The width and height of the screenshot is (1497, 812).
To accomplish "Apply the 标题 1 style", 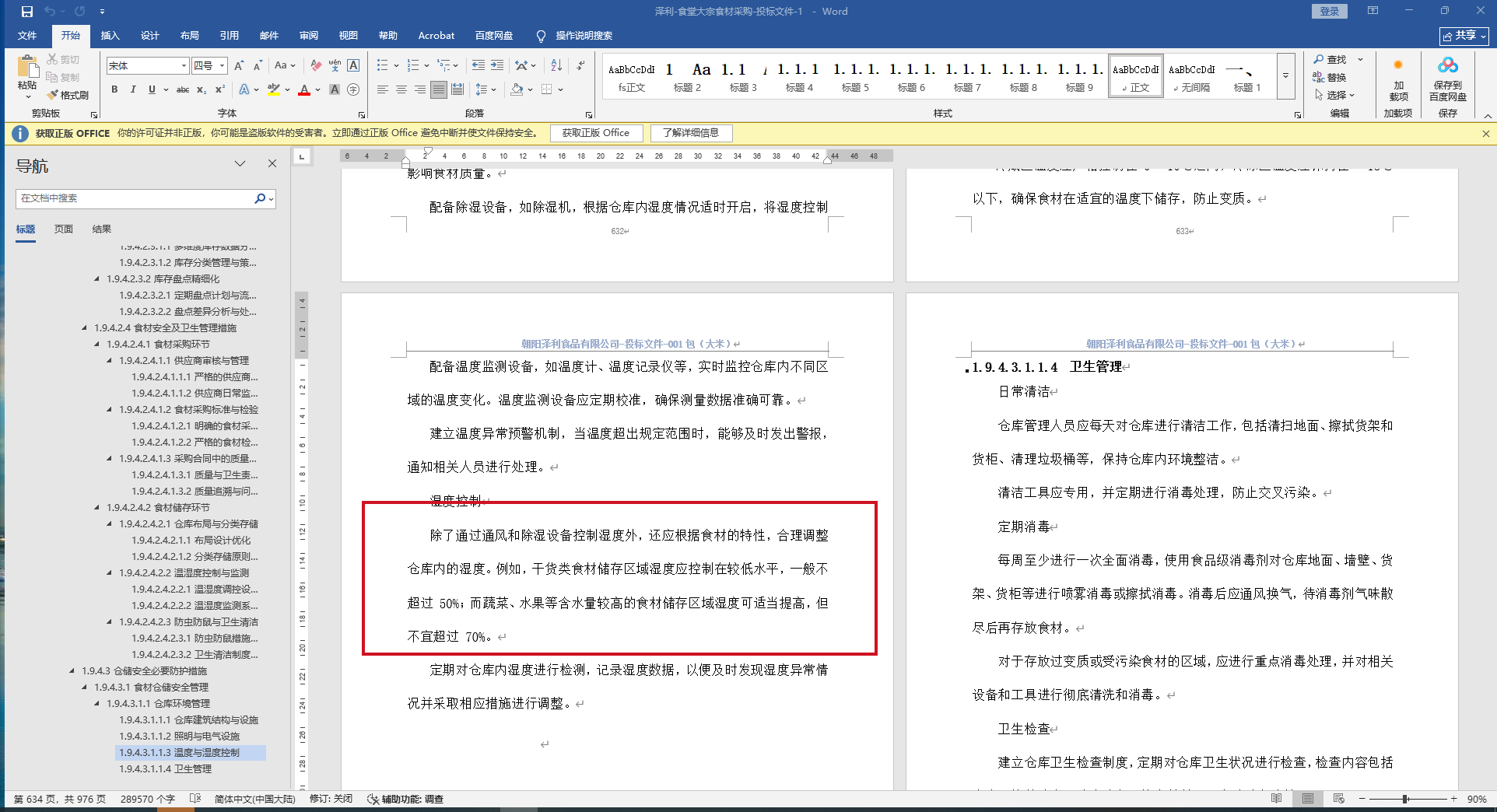I will click(x=1247, y=76).
